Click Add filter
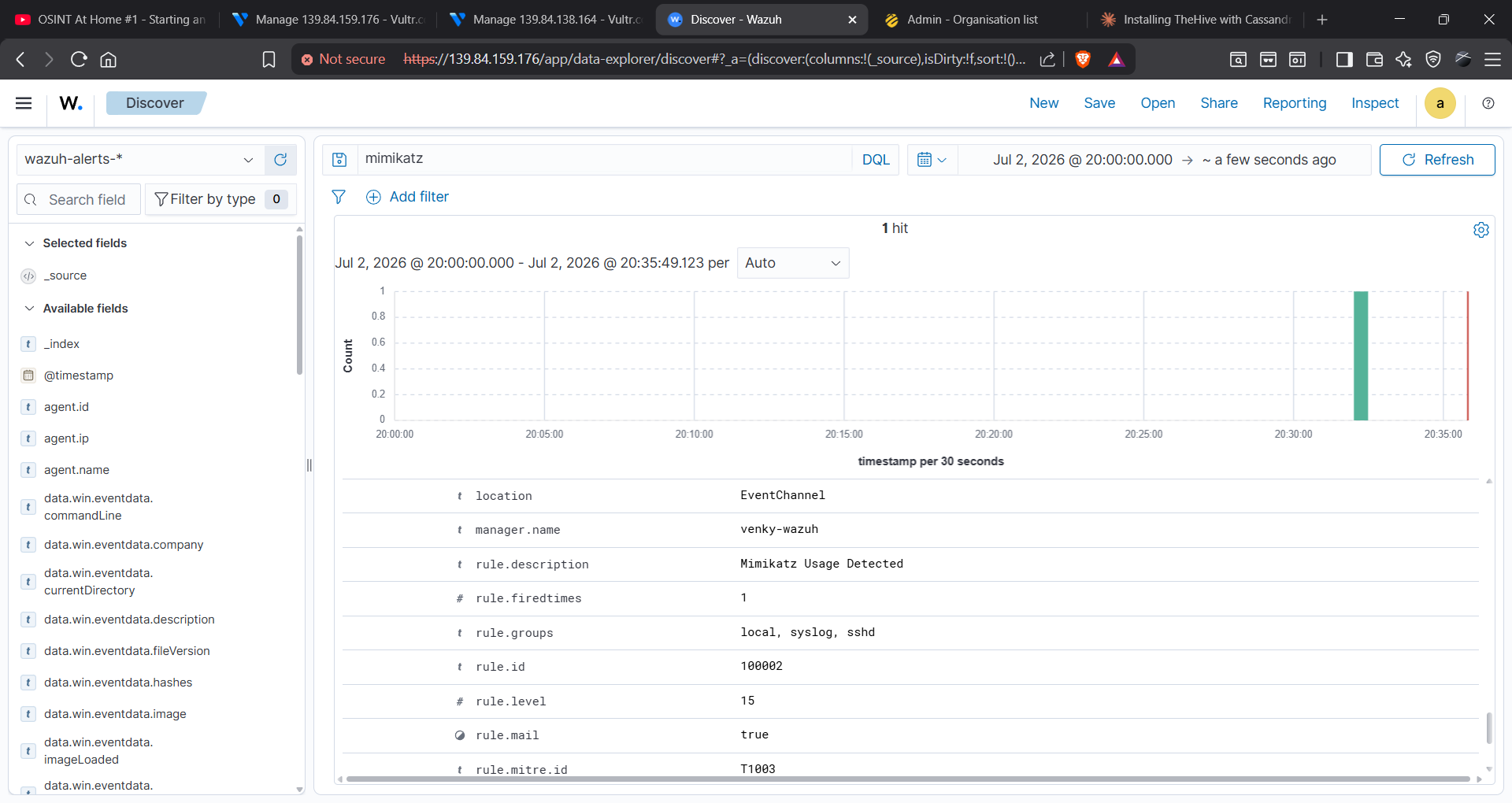 tap(407, 197)
